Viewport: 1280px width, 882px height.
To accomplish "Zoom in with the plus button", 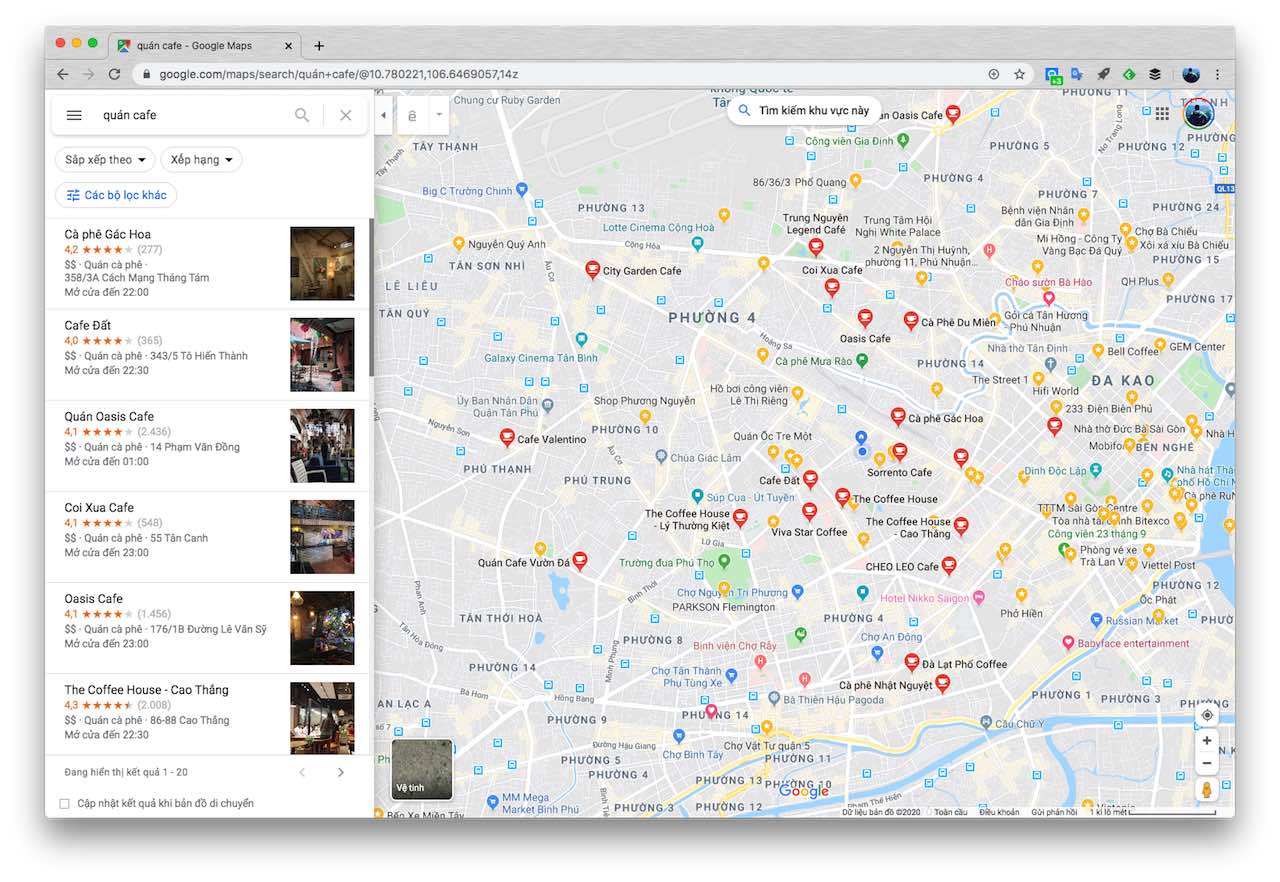I will pos(1207,741).
